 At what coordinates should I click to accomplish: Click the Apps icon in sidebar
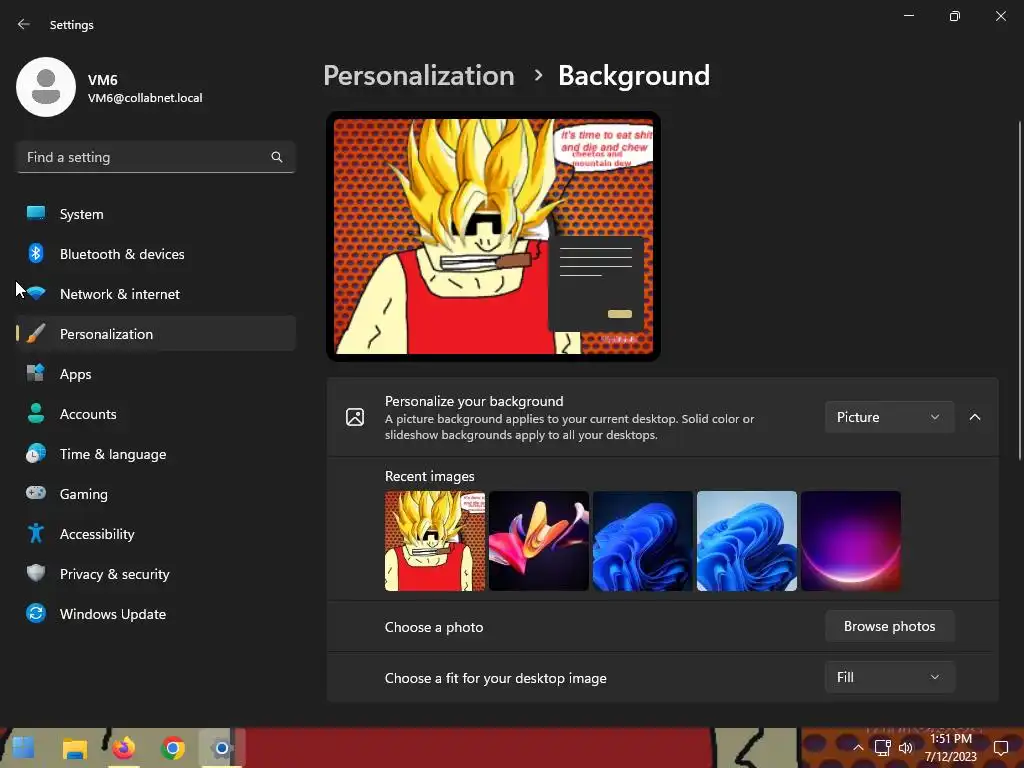point(36,374)
